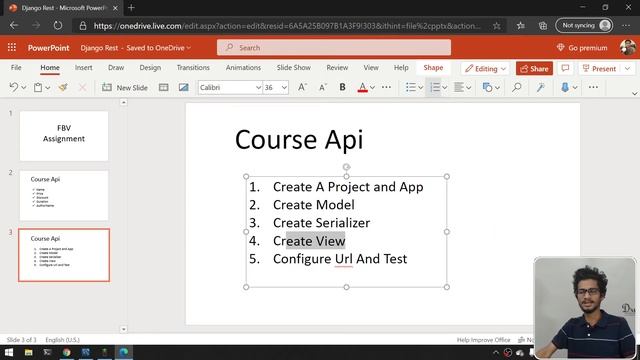Select the Format Painter icon
The width and height of the screenshot is (640, 360).
tap(63, 87)
